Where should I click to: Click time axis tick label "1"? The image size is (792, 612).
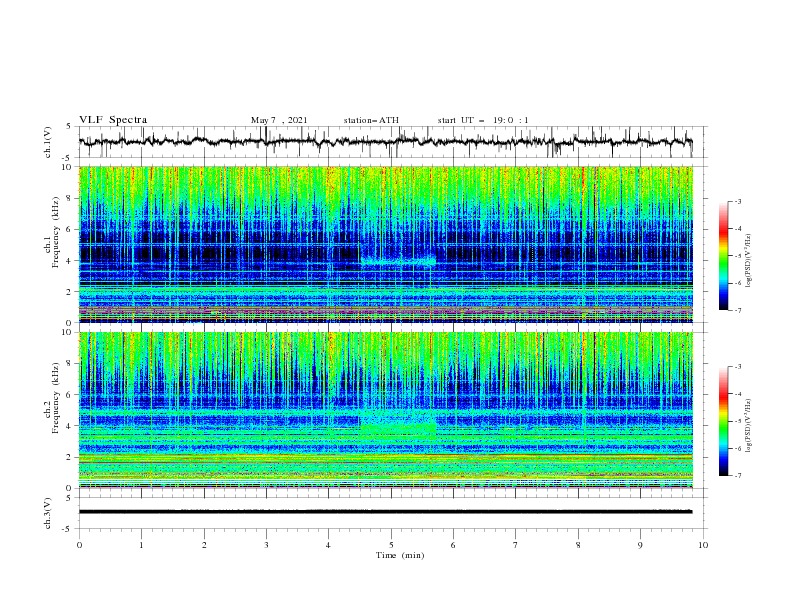click(x=141, y=545)
